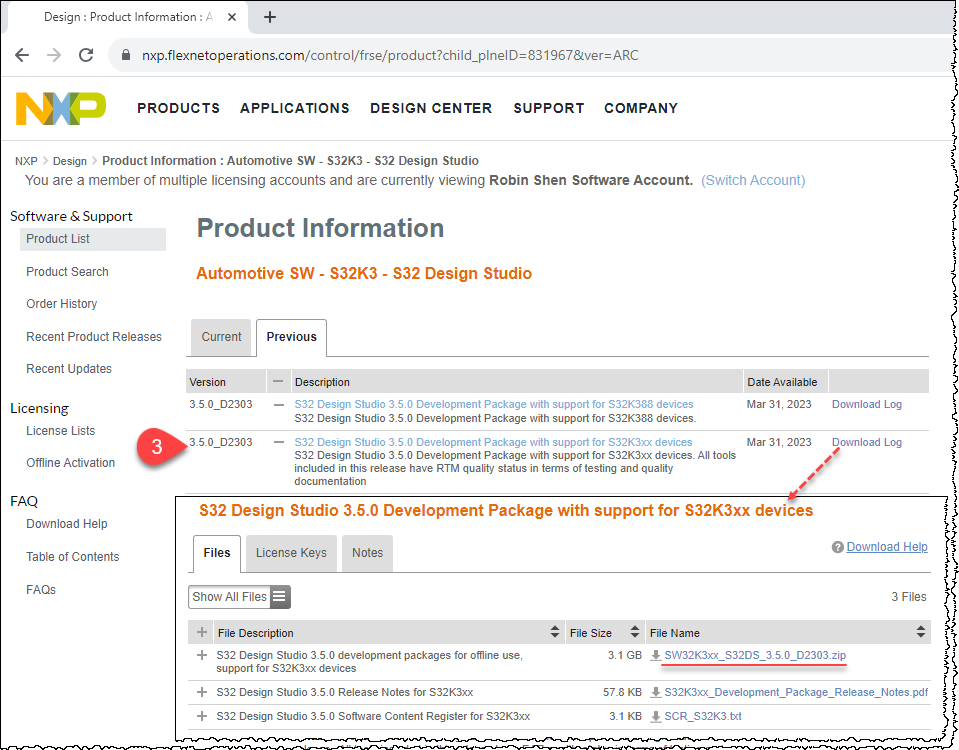
Task: Open Recent Updates in sidebar
Action: pyautogui.click(x=68, y=369)
